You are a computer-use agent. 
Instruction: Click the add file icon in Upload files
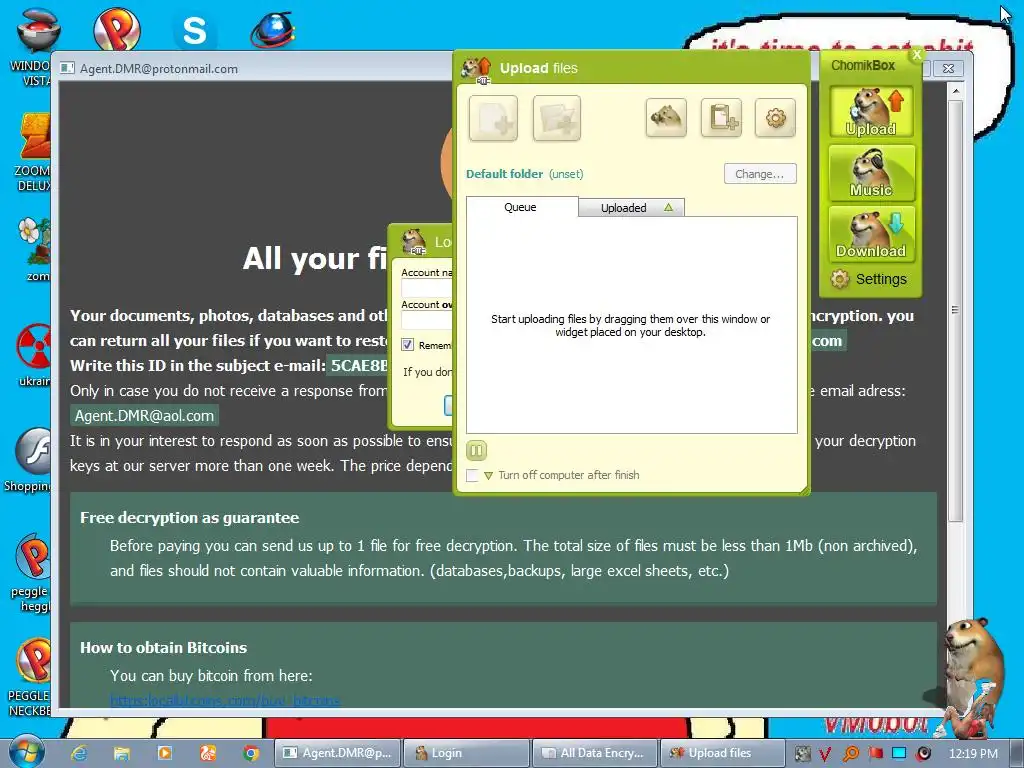click(x=493, y=118)
